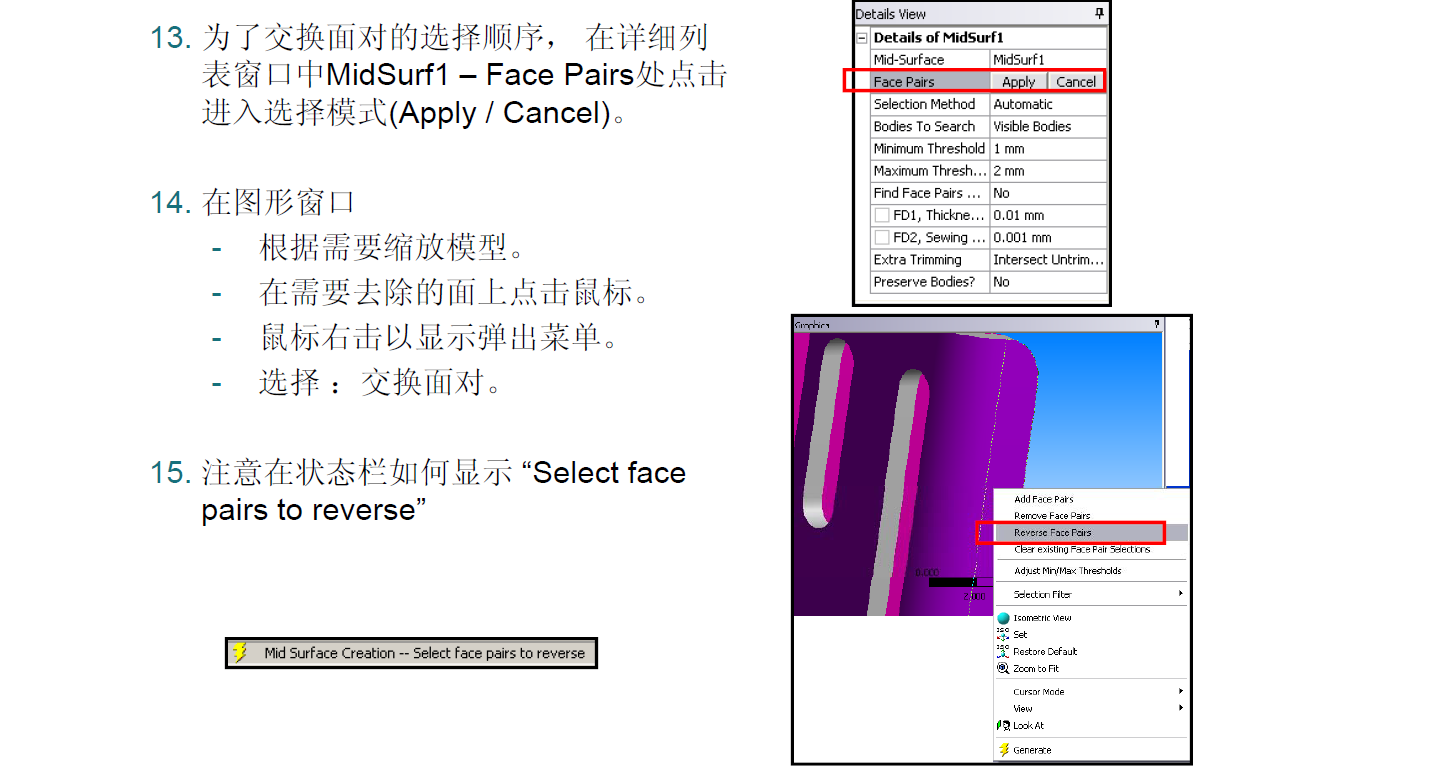The image size is (1447, 768).
Task: Click the ISO Set icon in menu
Action: pyautogui.click(x=1003, y=634)
